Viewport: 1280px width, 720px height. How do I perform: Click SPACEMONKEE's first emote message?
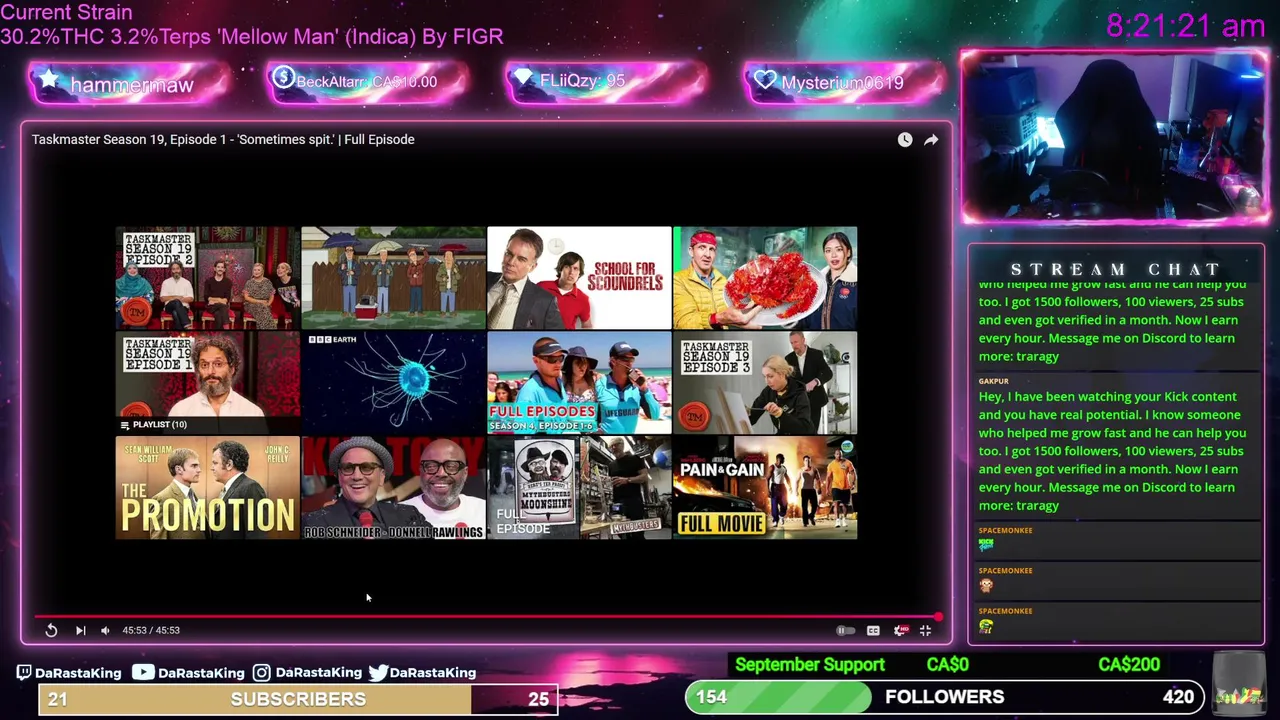[986, 545]
